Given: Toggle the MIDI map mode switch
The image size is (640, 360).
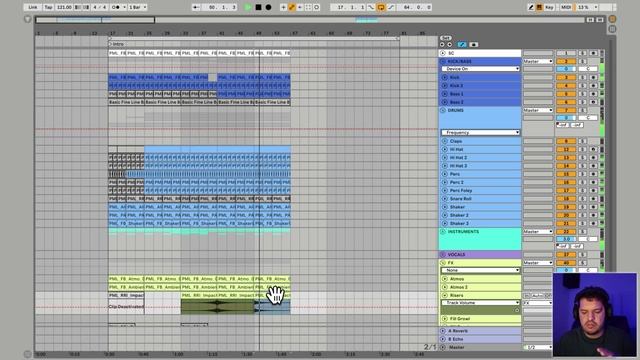Looking at the screenshot, I should 566,7.
